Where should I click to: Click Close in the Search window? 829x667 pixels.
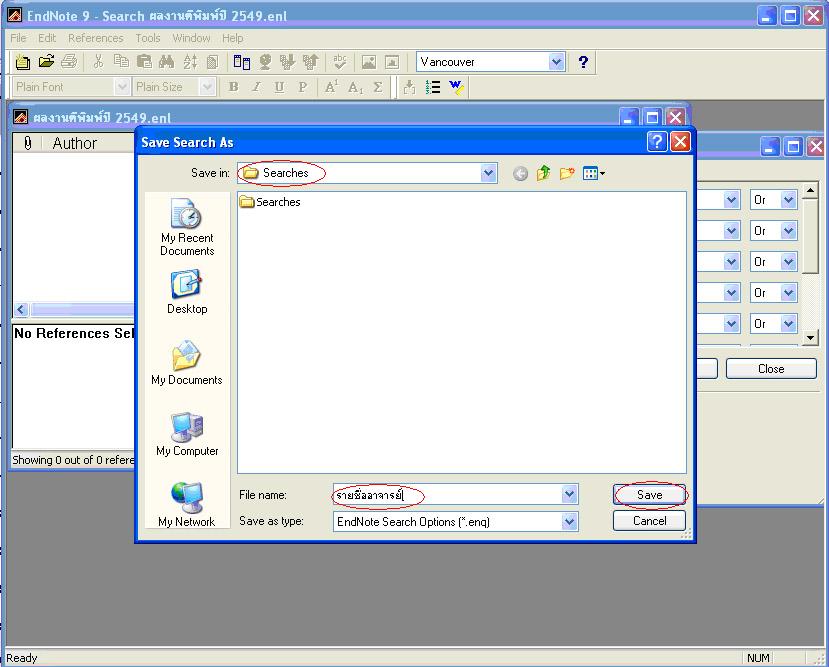pyautogui.click(x=771, y=369)
